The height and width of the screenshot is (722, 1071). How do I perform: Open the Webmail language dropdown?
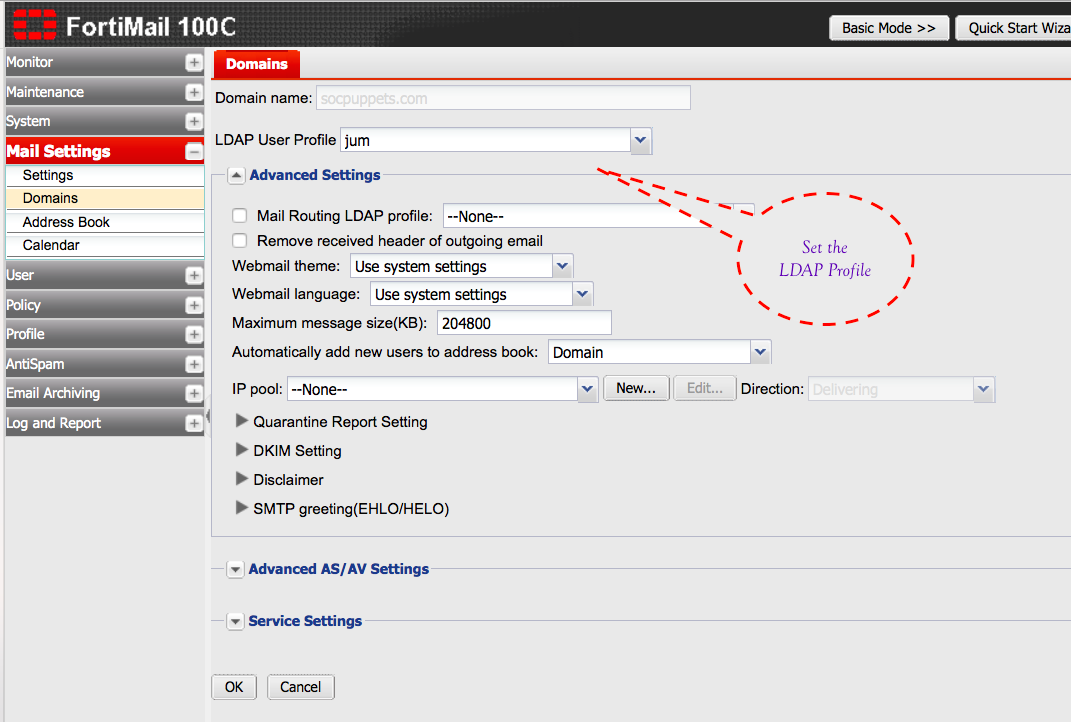click(x=582, y=294)
